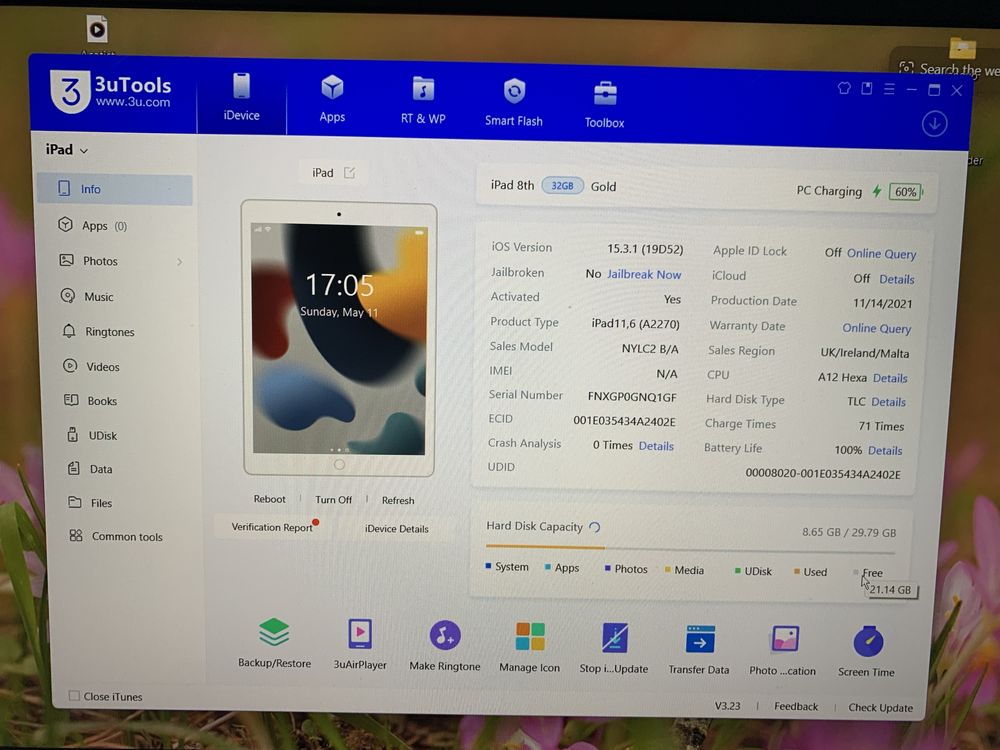Refresh Hard Disk Capacity icon
Screen dimensions: 1000x750
tap(594, 527)
